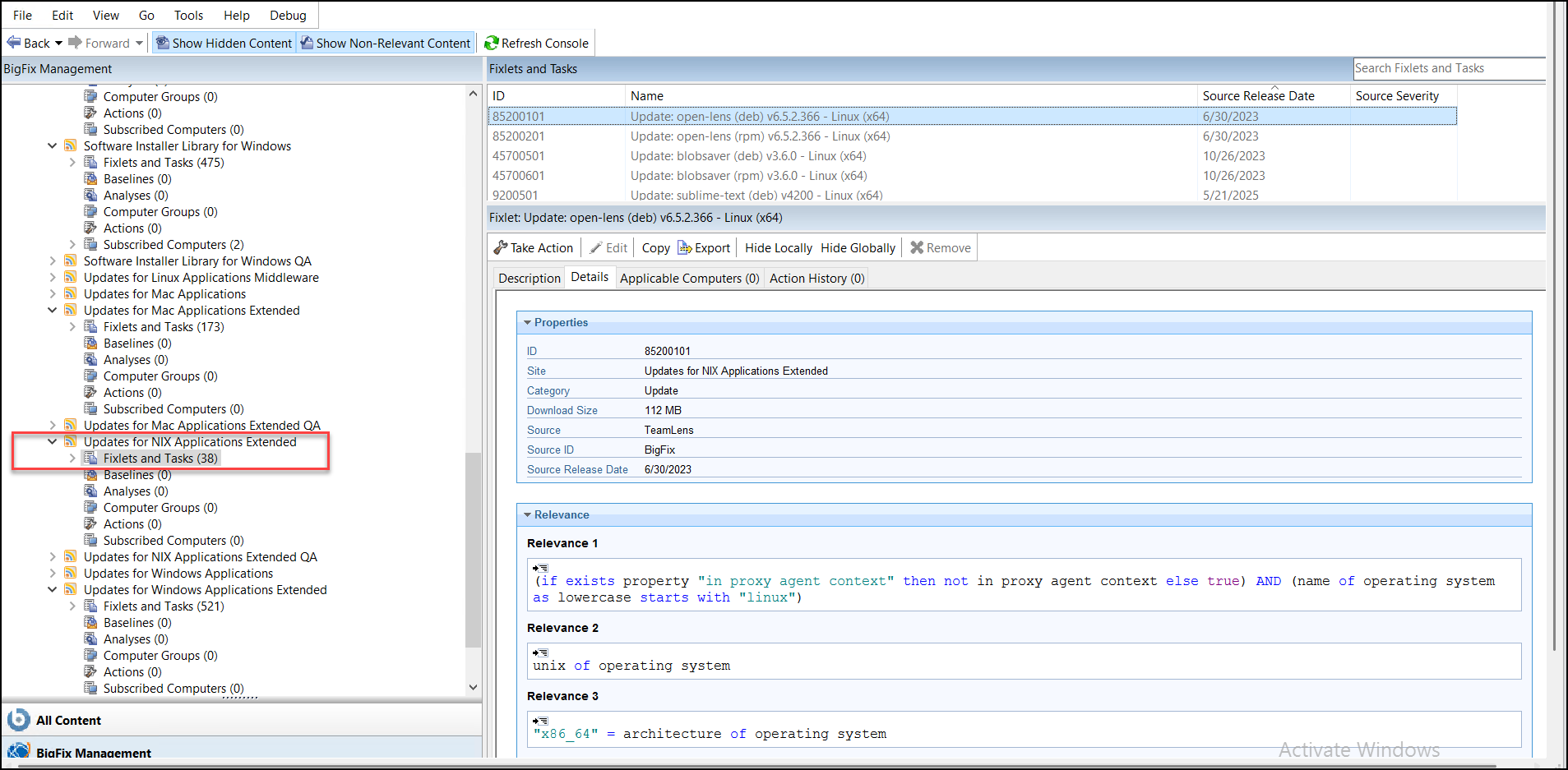Click the site icon for Updates for Mac Applications Extended

[71, 310]
